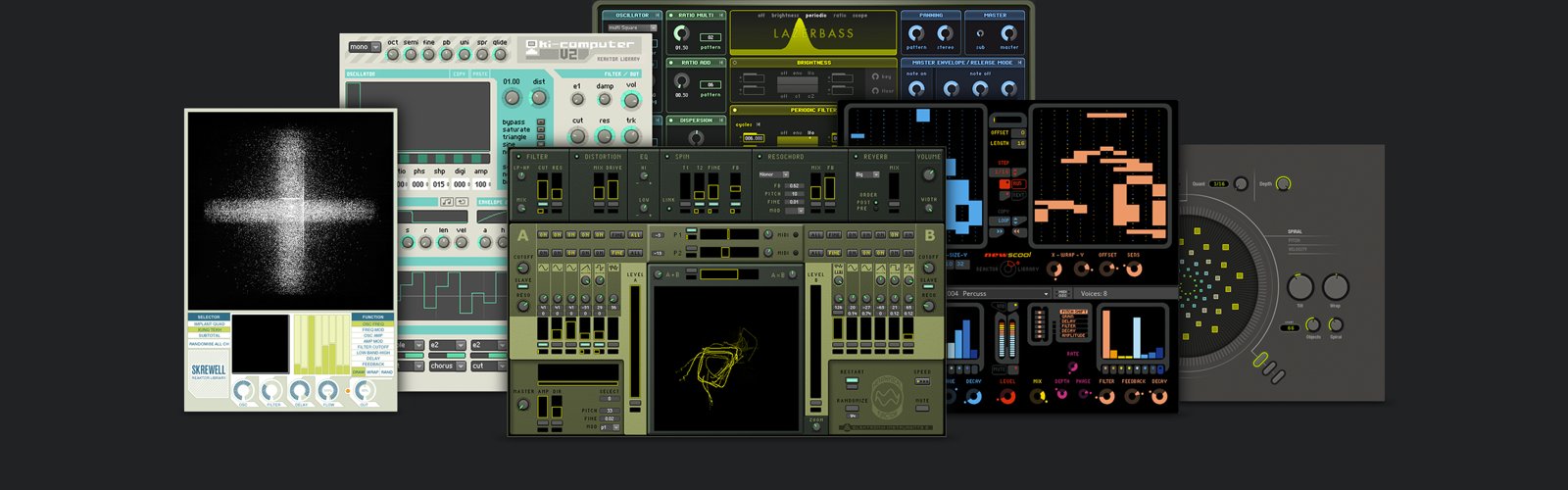Viewport: 1568px width, 490px height.
Task: Toggle the Filter section power LED
Action: [x=519, y=157]
